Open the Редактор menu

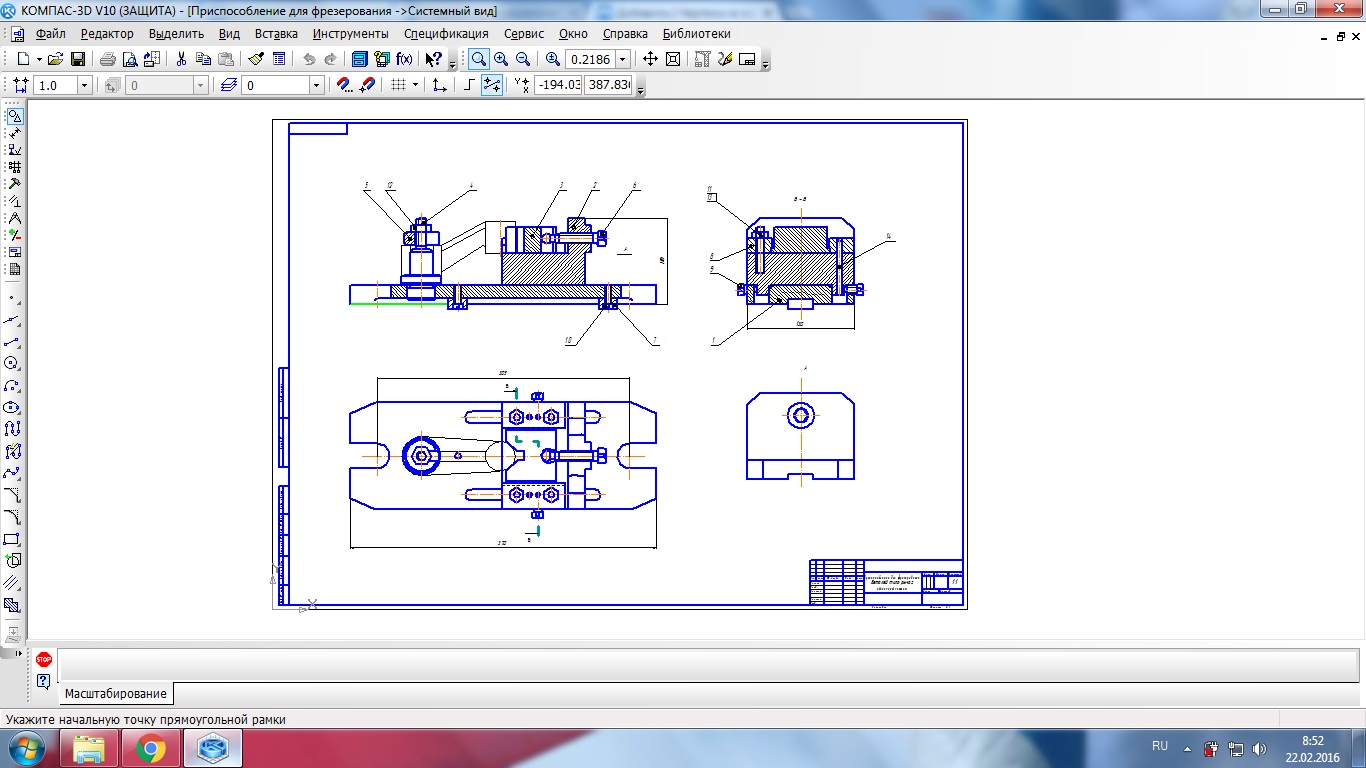click(x=107, y=33)
